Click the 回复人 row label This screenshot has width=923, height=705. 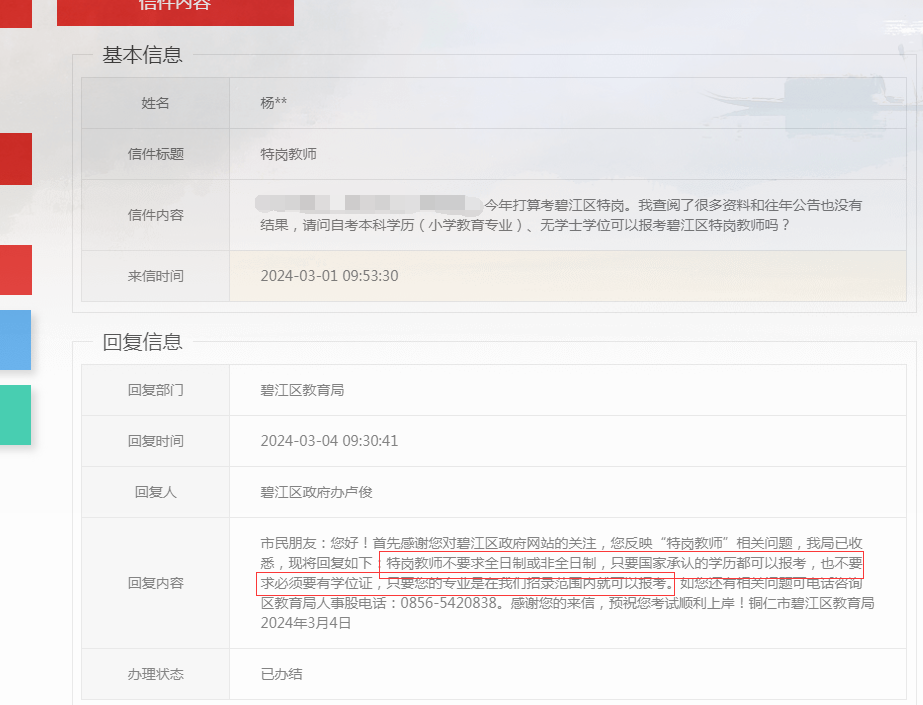(x=155, y=492)
